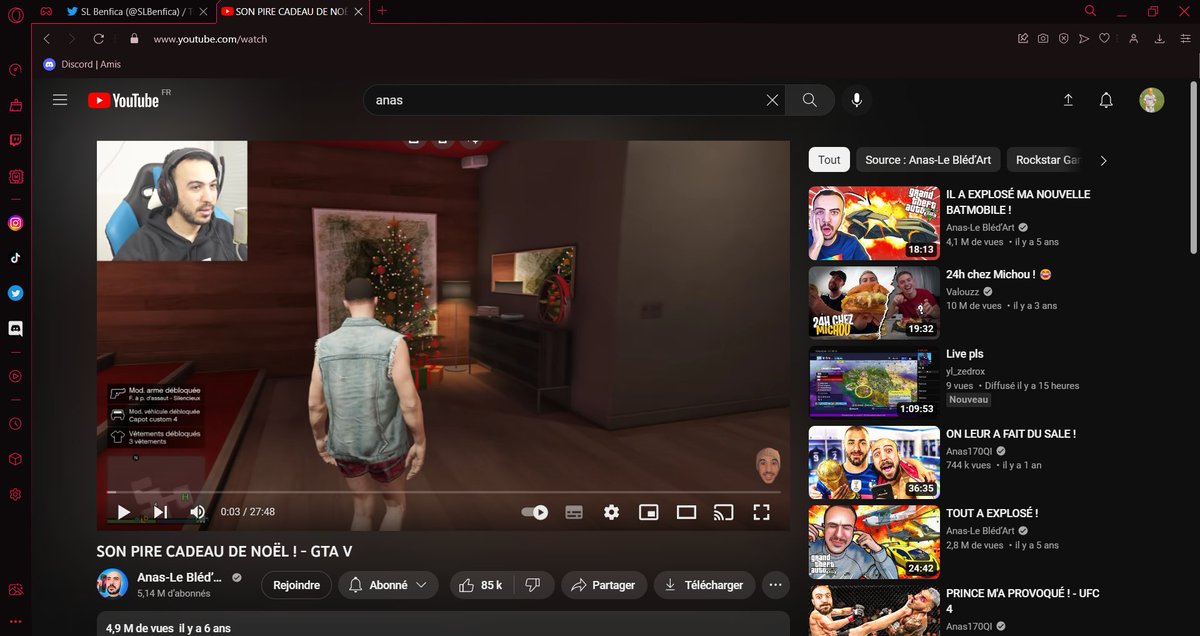Open YouTube notifications bell
The image size is (1200, 636).
pyautogui.click(x=1106, y=100)
